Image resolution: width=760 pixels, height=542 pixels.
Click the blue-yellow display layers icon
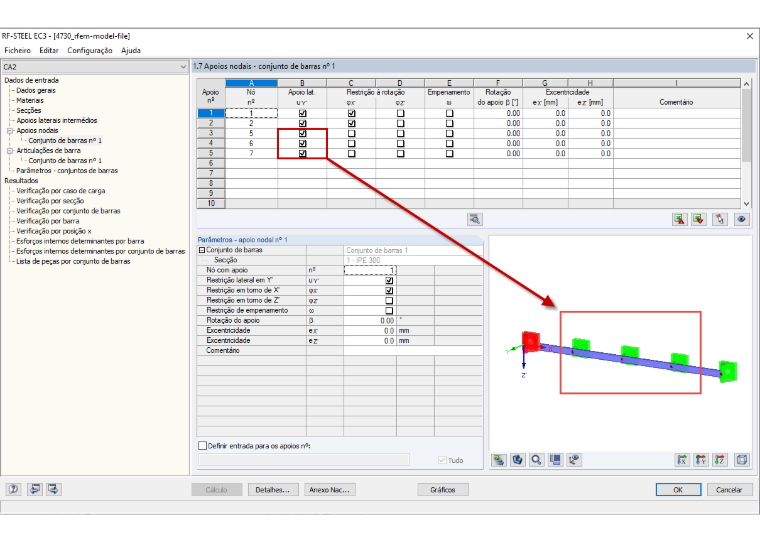(555, 460)
